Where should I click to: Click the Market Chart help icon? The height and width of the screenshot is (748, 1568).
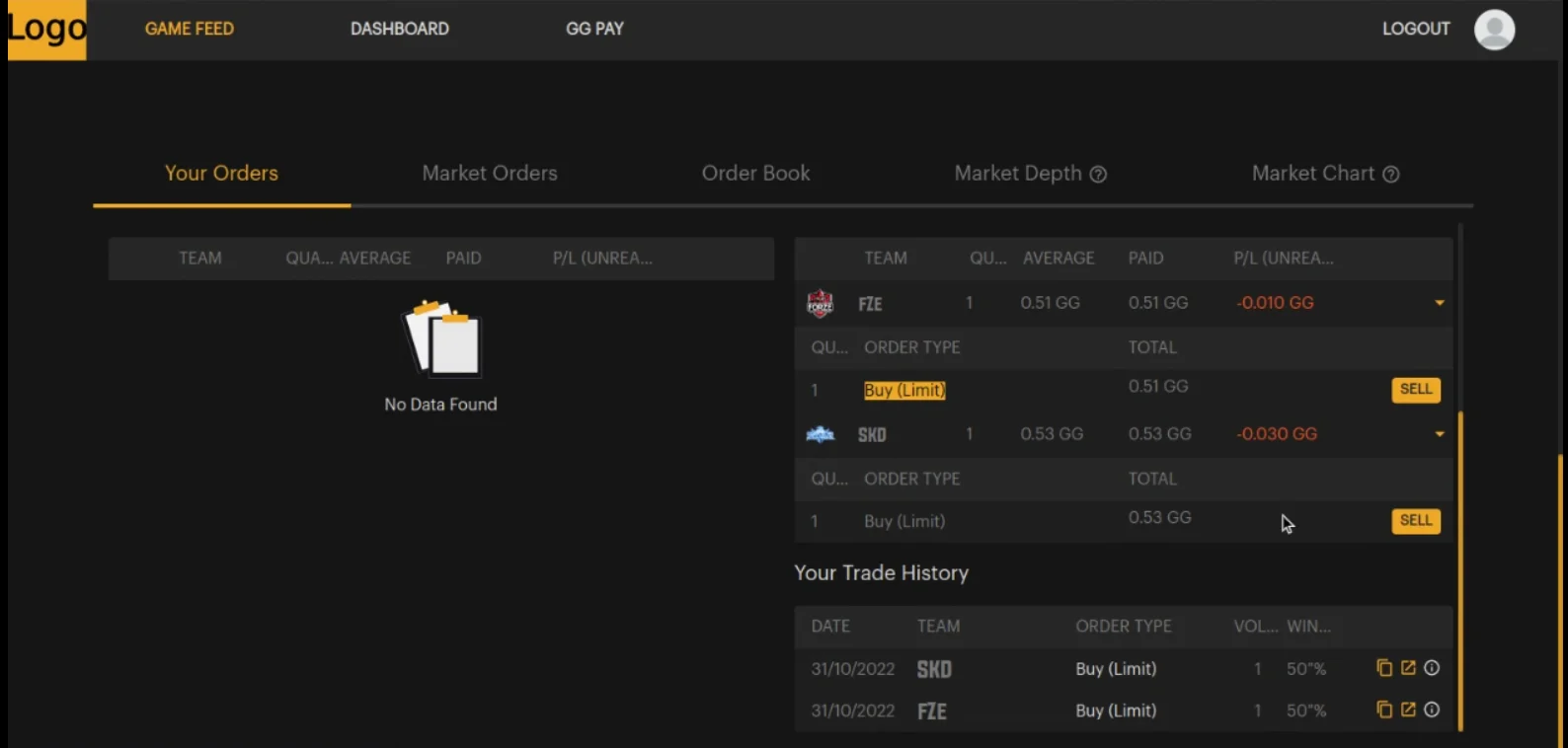click(x=1390, y=175)
